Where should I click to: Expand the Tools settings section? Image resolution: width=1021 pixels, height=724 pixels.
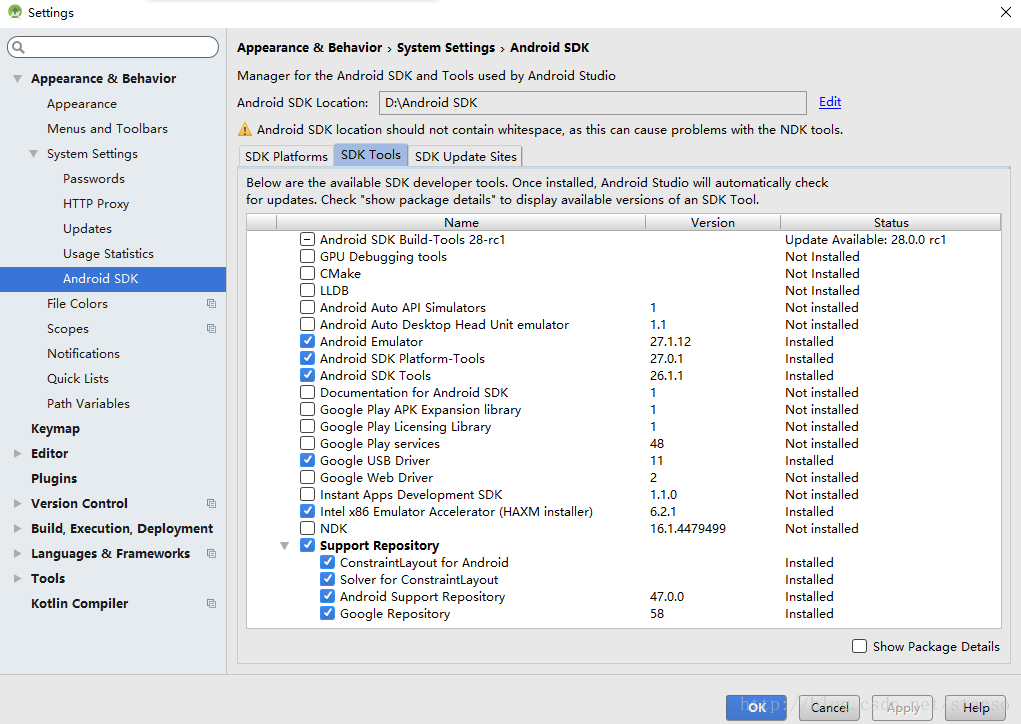coord(18,578)
